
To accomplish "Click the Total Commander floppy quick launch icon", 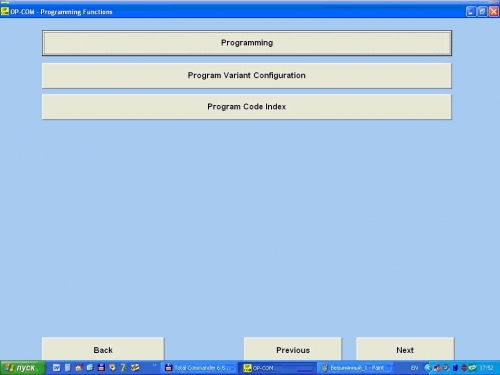I will tap(101, 368).
